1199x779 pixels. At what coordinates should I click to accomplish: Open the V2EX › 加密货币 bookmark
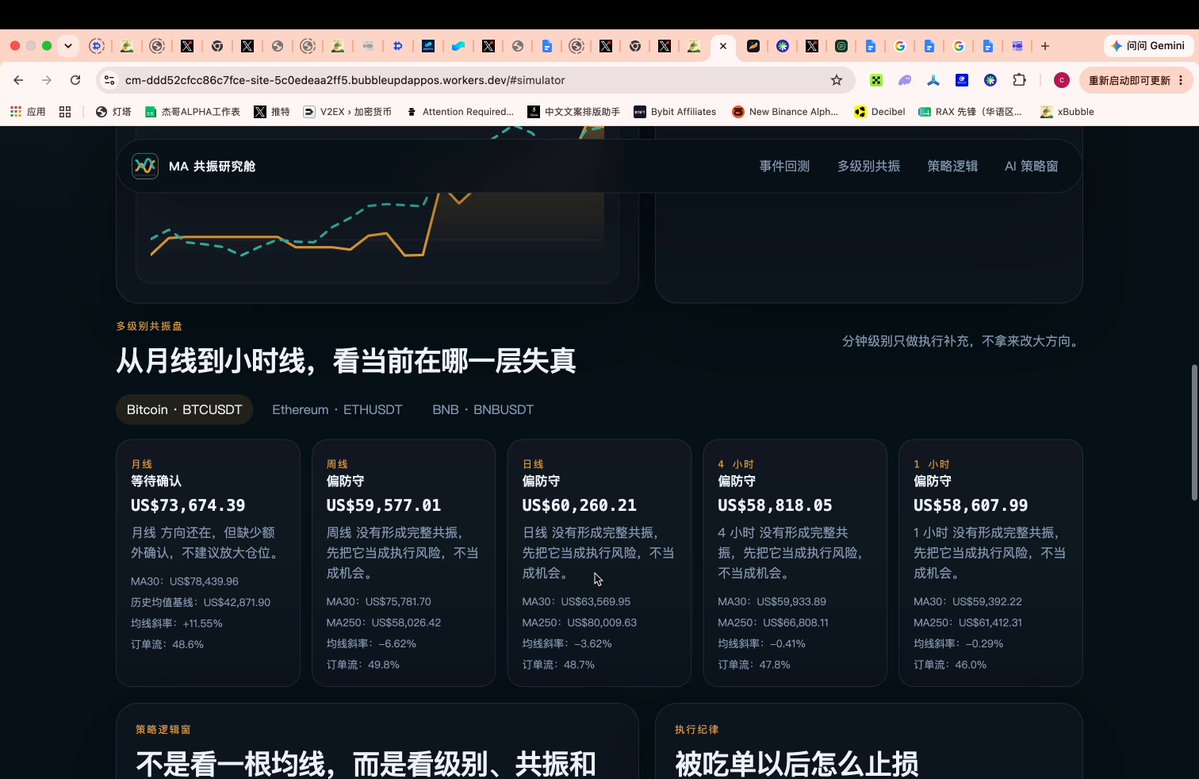pyautogui.click(x=347, y=112)
